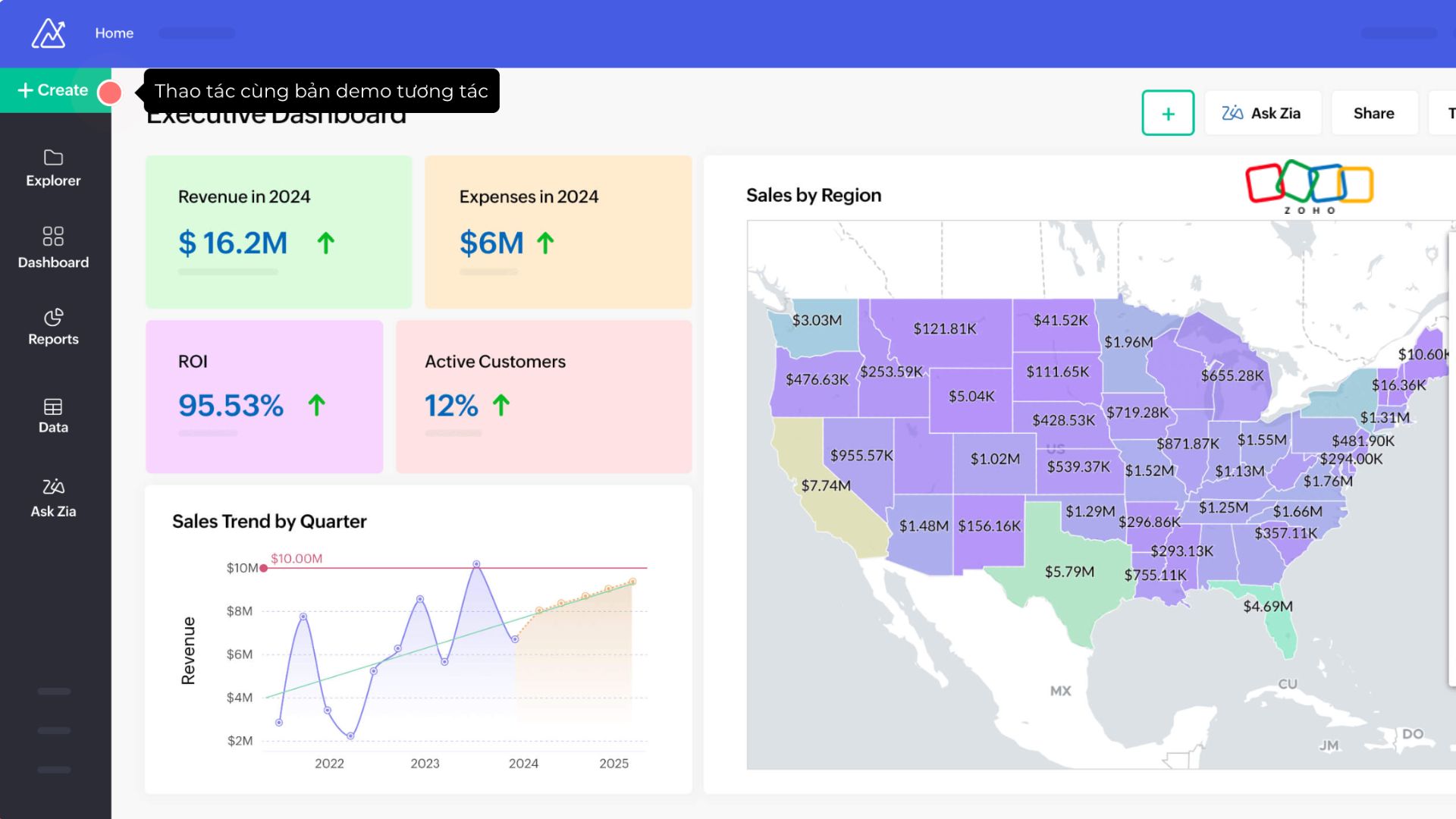Click the Create button
The width and height of the screenshot is (1456, 819).
(53, 90)
